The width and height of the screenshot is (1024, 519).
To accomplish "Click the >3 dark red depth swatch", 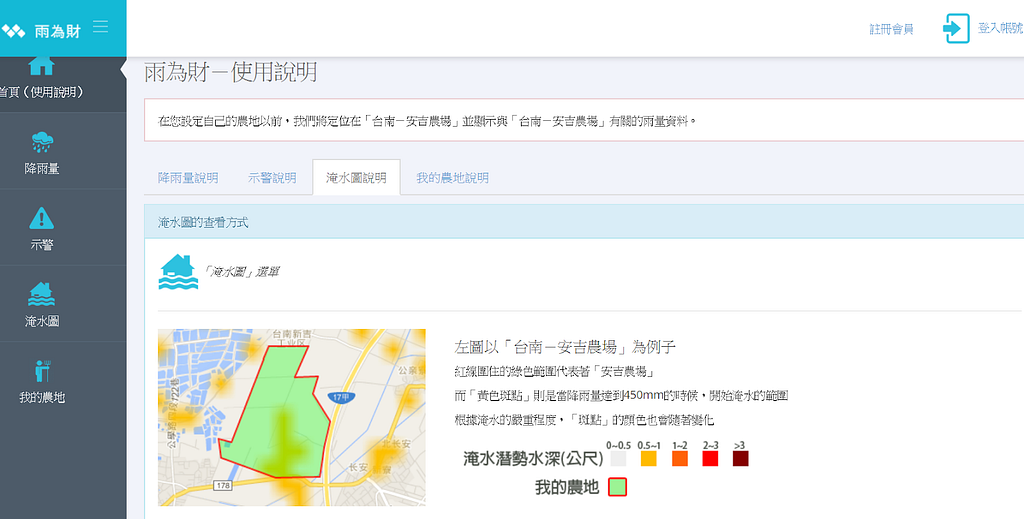I will click(740, 458).
